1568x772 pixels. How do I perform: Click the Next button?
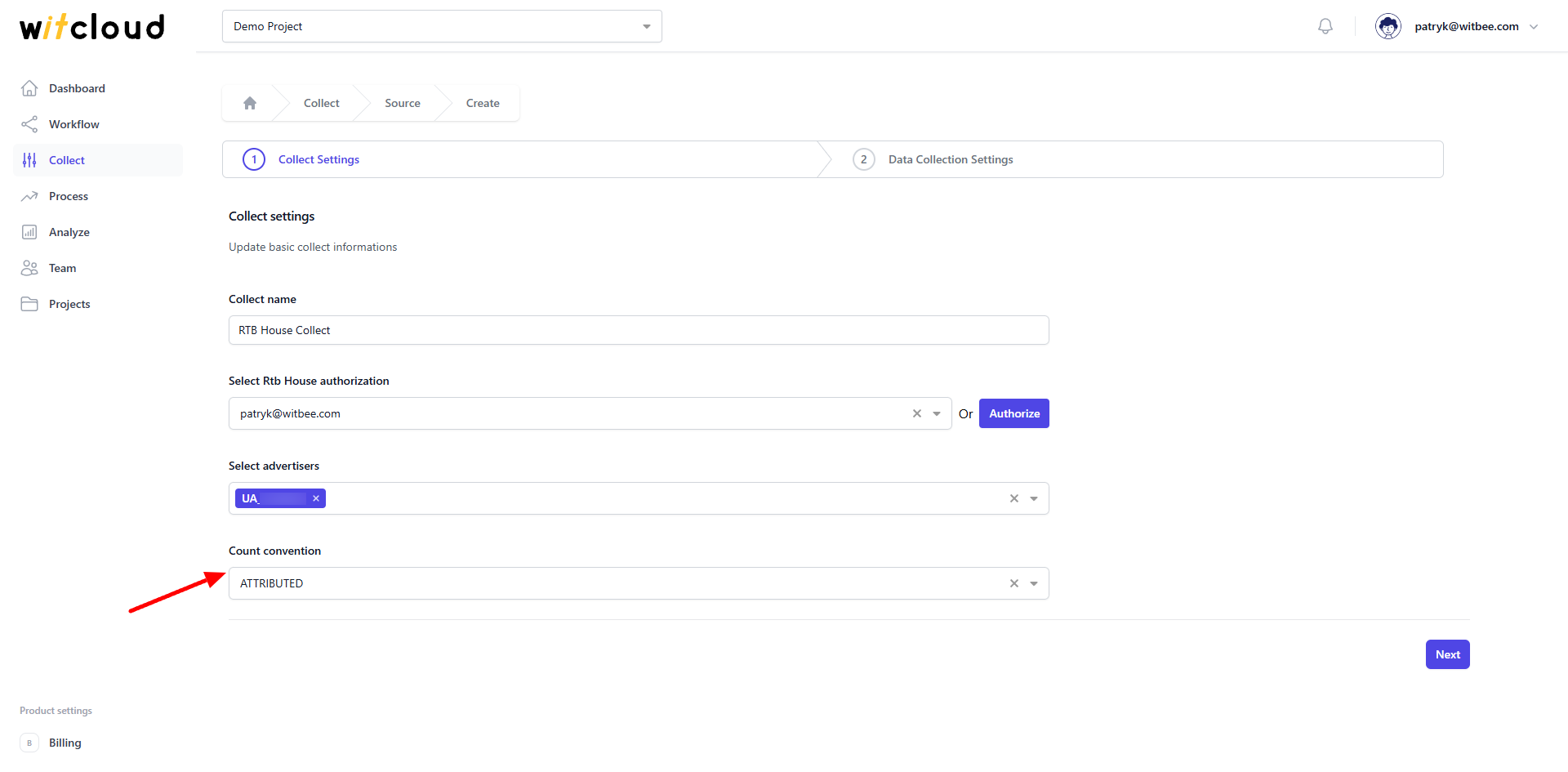pos(1448,654)
